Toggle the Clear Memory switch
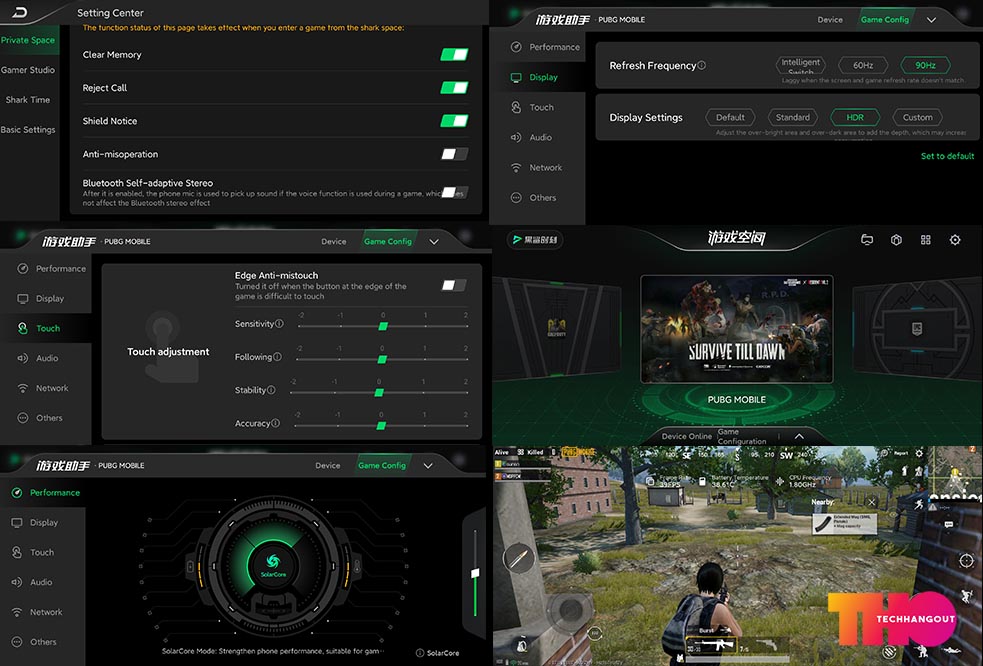 click(454, 55)
